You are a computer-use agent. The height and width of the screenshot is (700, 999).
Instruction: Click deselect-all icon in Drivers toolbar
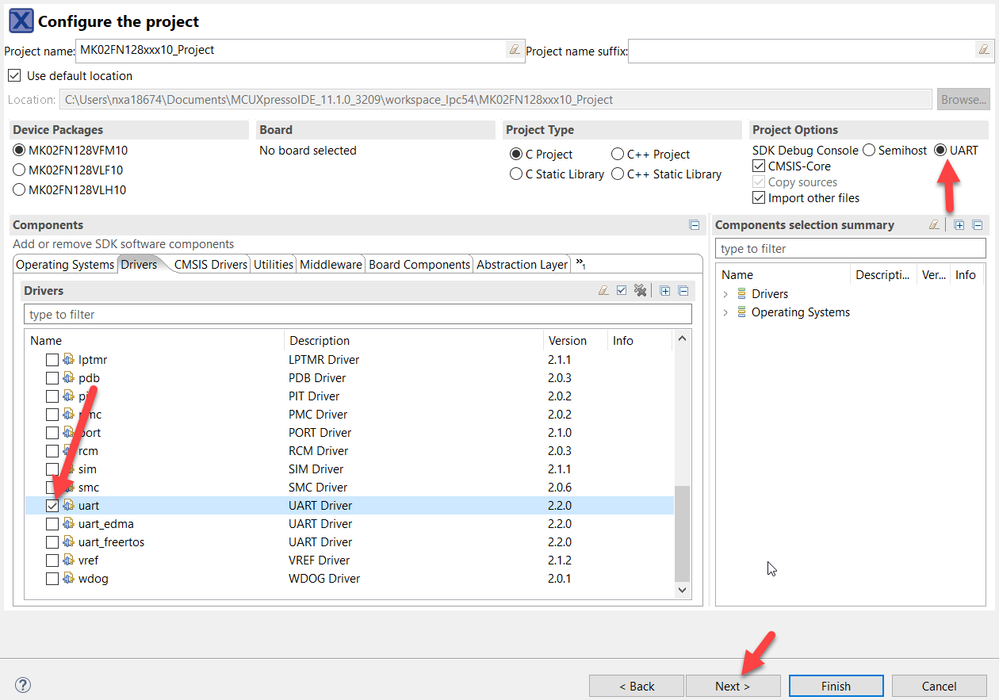(x=640, y=290)
